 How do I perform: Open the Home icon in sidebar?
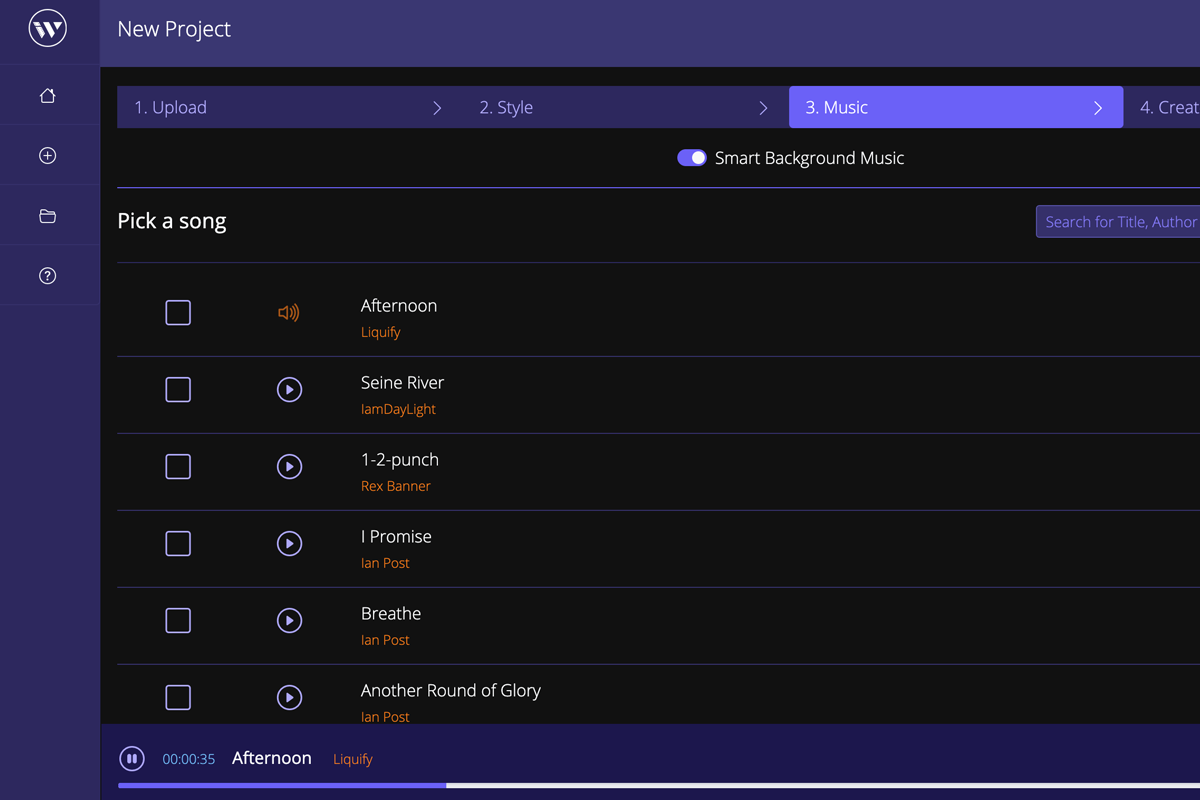pyautogui.click(x=47, y=96)
